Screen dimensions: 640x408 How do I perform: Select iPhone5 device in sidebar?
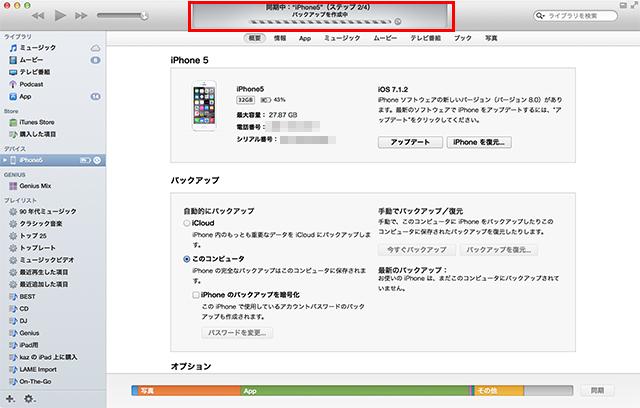coord(53,160)
